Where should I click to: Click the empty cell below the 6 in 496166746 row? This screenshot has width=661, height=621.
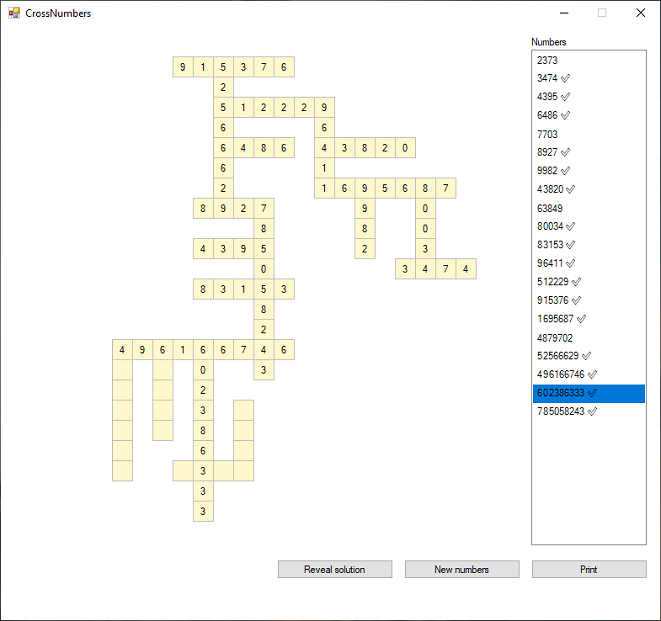(163, 370)
